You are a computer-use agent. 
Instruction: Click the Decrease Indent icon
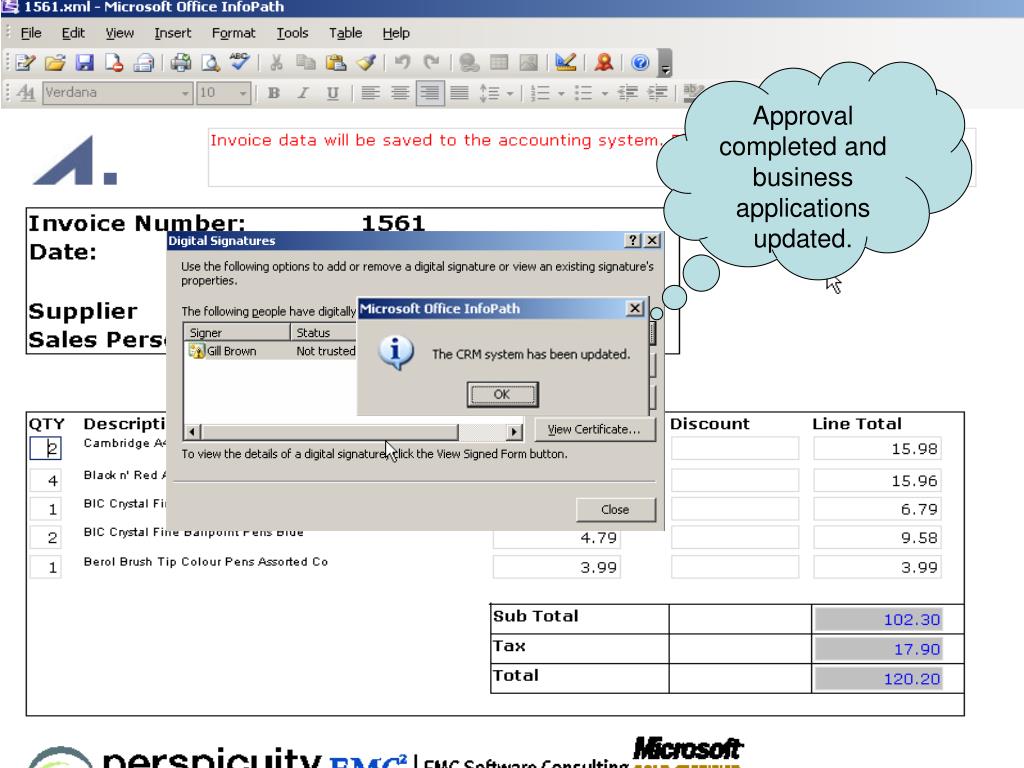tap(628, 93)
